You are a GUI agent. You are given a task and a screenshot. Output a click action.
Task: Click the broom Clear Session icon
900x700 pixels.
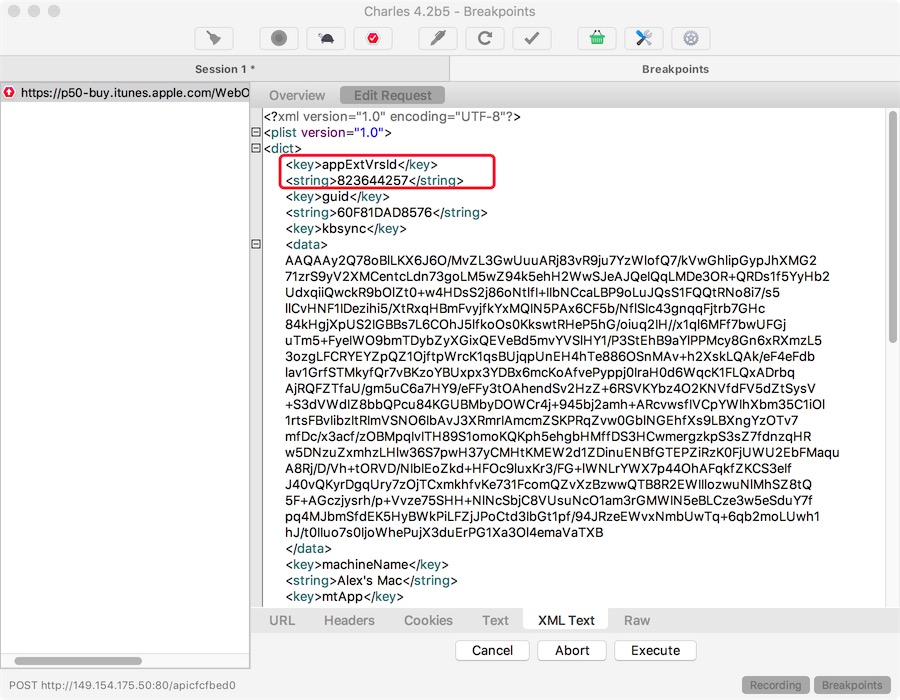[213, 38]
